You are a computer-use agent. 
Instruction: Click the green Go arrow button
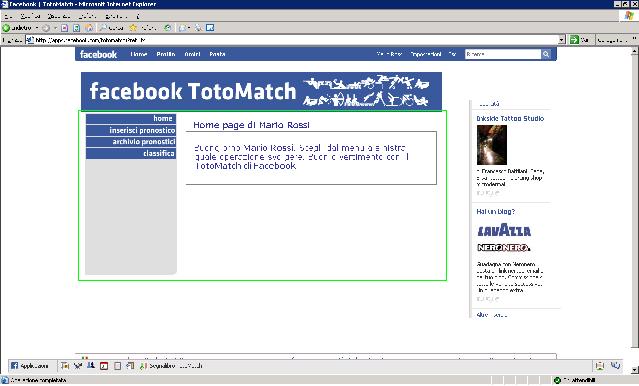574,40
